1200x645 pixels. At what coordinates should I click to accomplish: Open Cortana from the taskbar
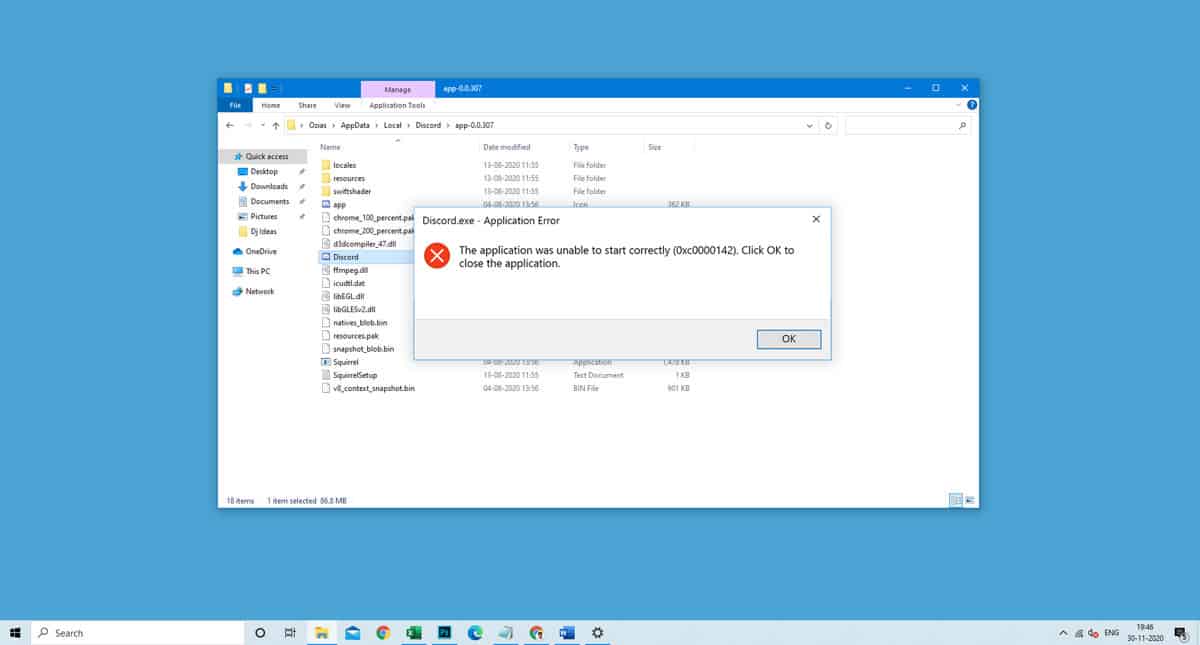click(261, 633)
